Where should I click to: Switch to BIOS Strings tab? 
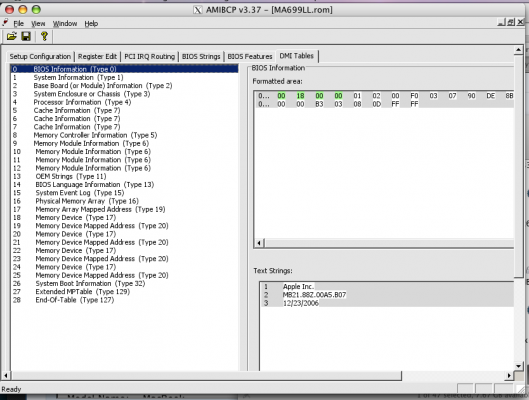tap(201, 56)
